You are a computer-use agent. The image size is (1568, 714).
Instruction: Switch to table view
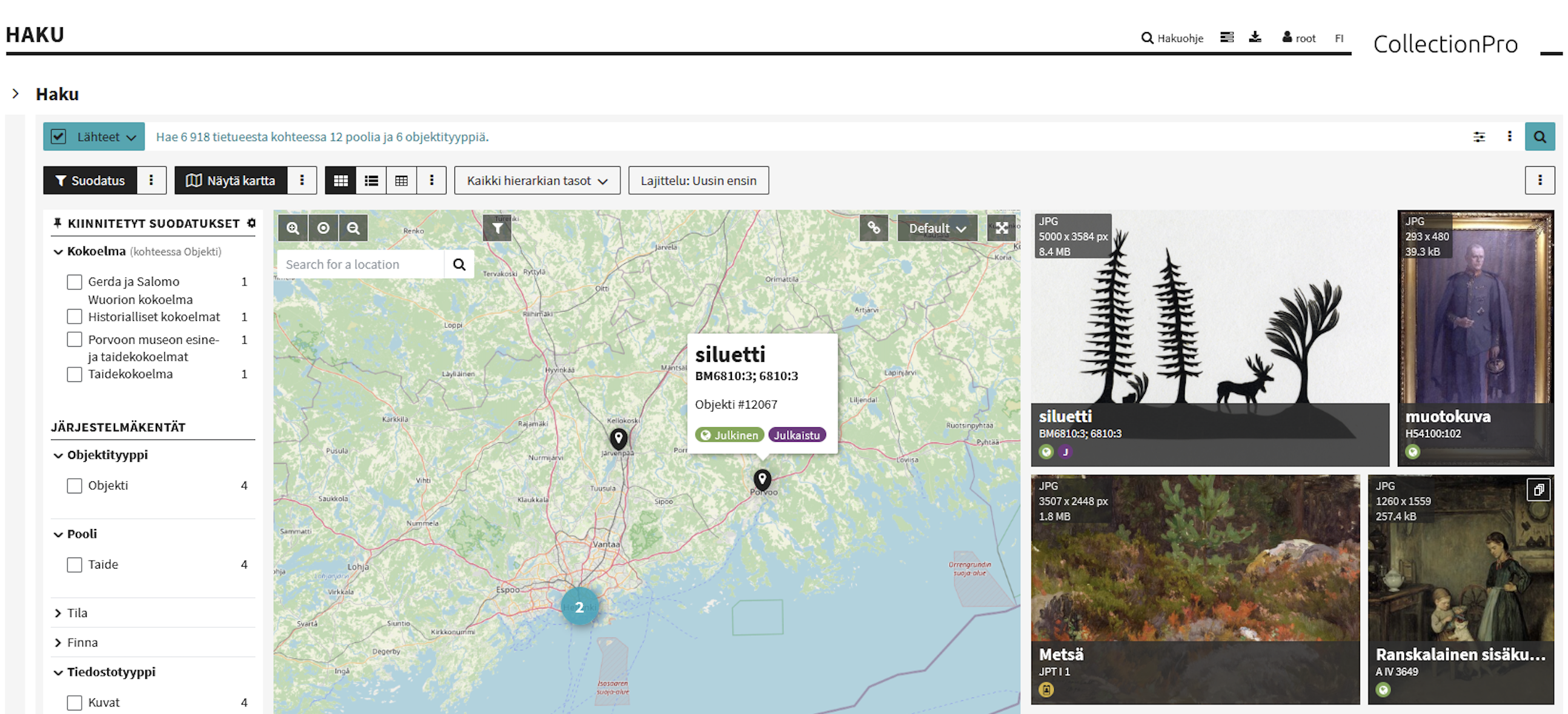402,180
